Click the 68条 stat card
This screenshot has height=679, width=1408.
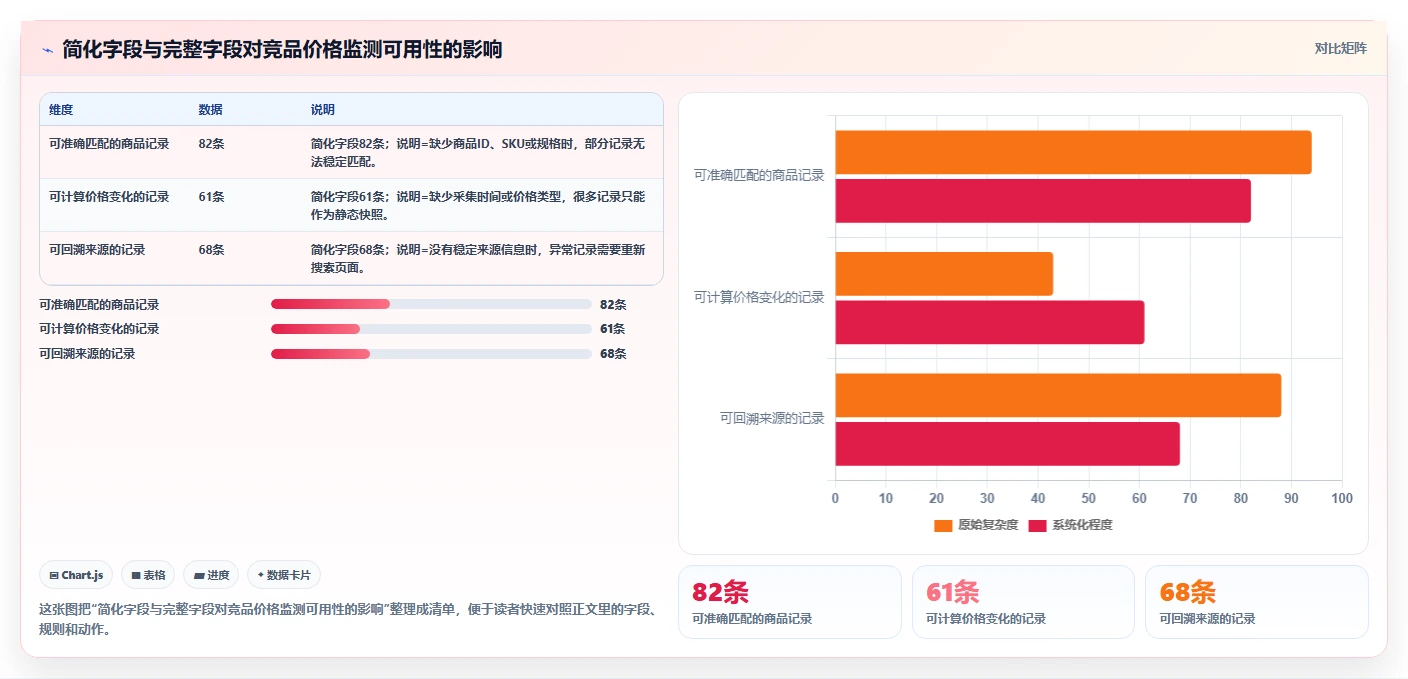[1257, 602]
